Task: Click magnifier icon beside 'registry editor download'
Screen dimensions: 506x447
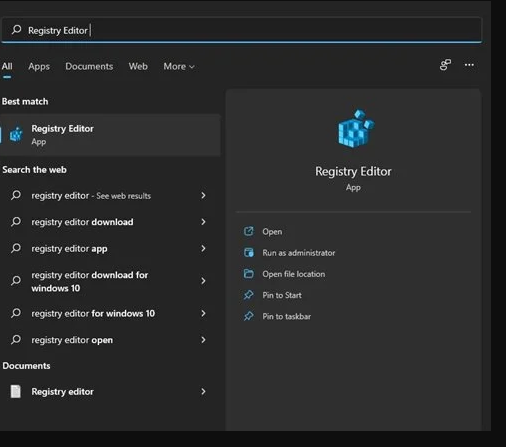Action: coord(16,222)
